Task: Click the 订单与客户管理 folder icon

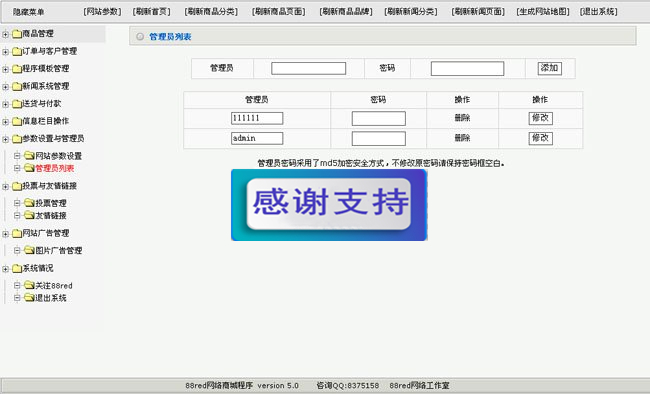Action: pos(17,51)
